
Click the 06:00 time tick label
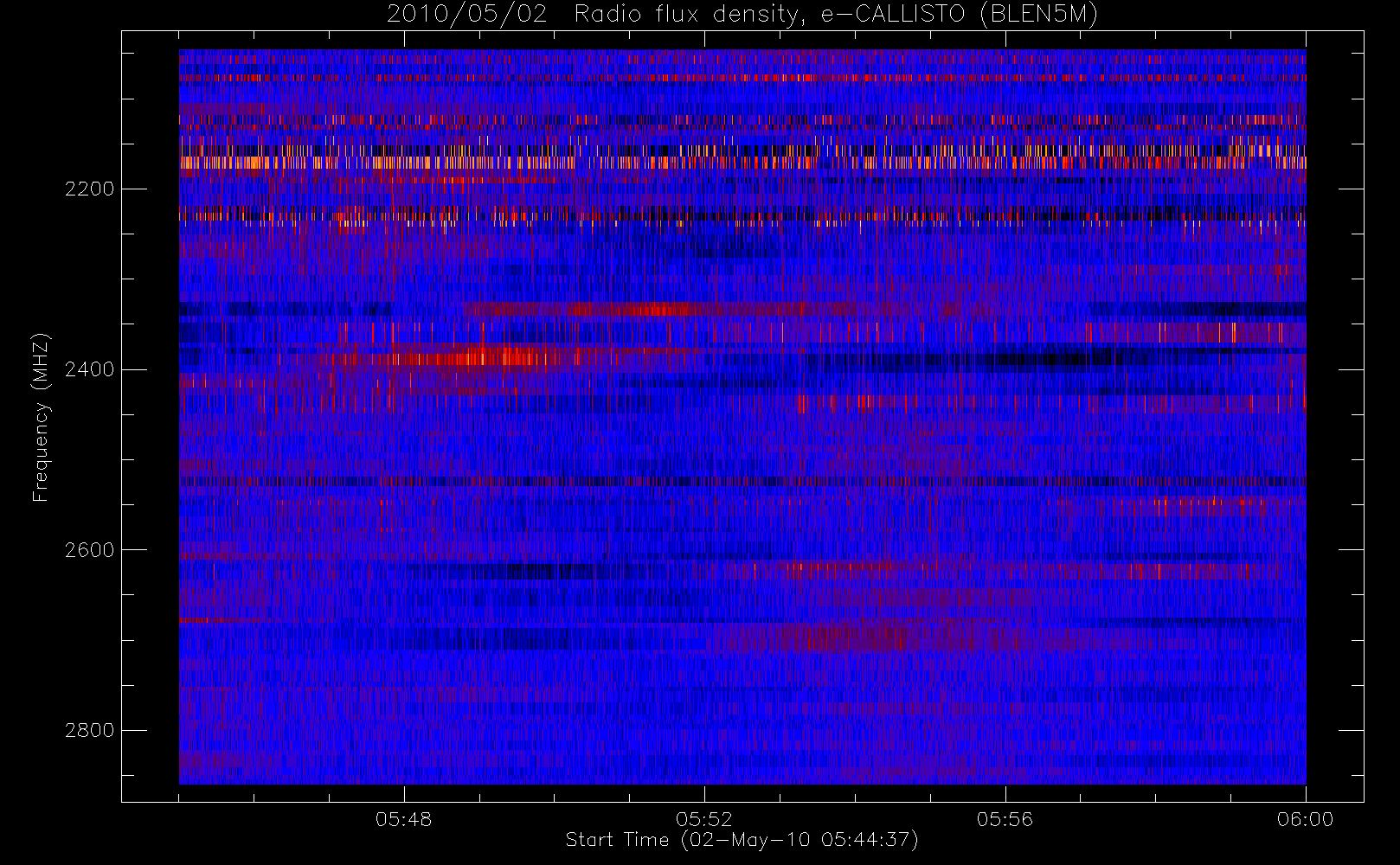[x=1305, y=819]
